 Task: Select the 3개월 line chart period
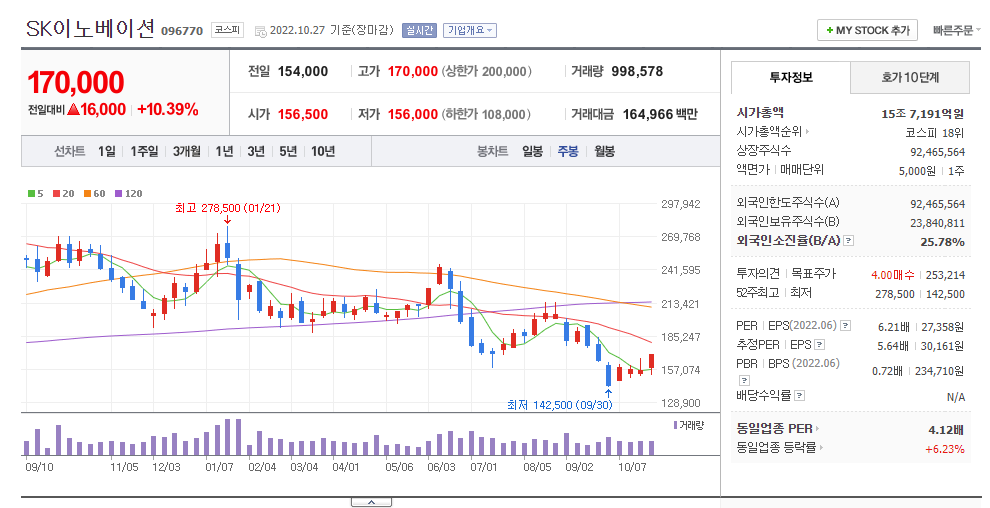tap(186, 151)
